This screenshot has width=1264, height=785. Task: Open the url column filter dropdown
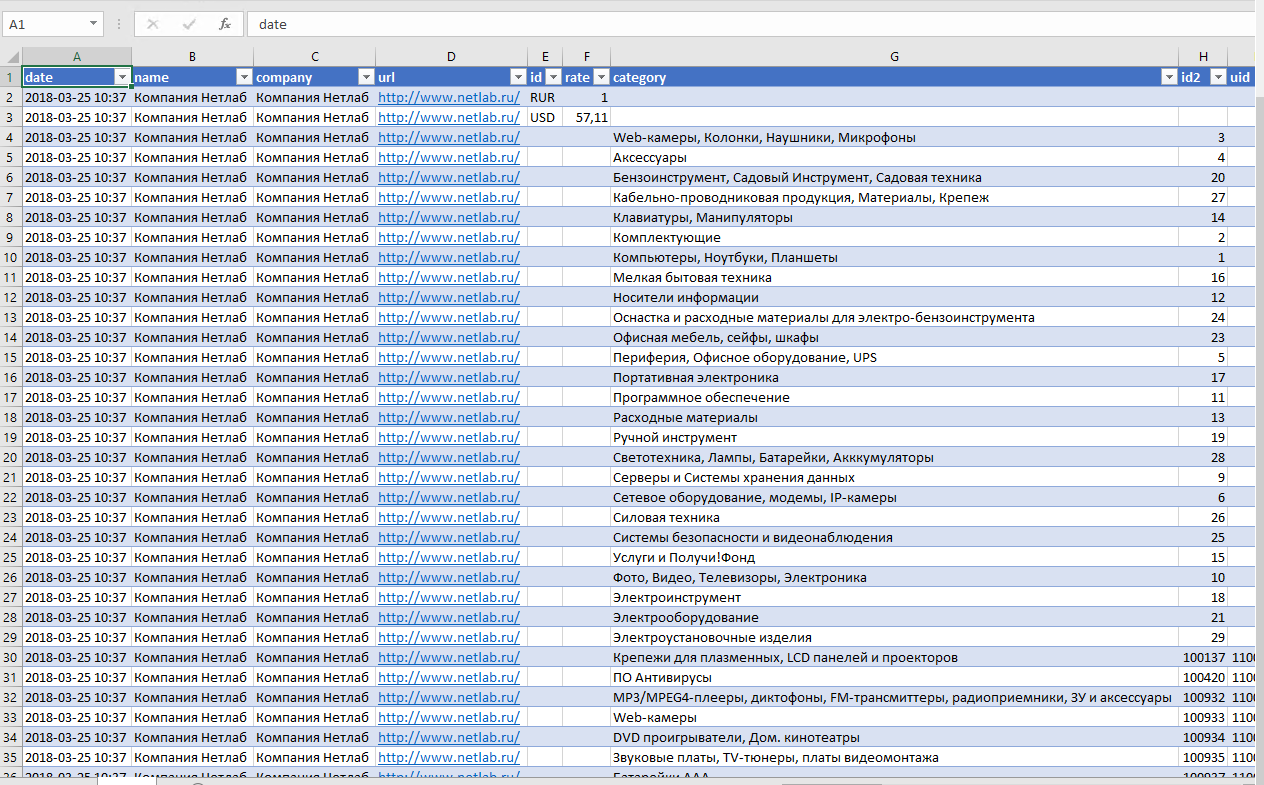pyautogui.click(x=518, y=77)
